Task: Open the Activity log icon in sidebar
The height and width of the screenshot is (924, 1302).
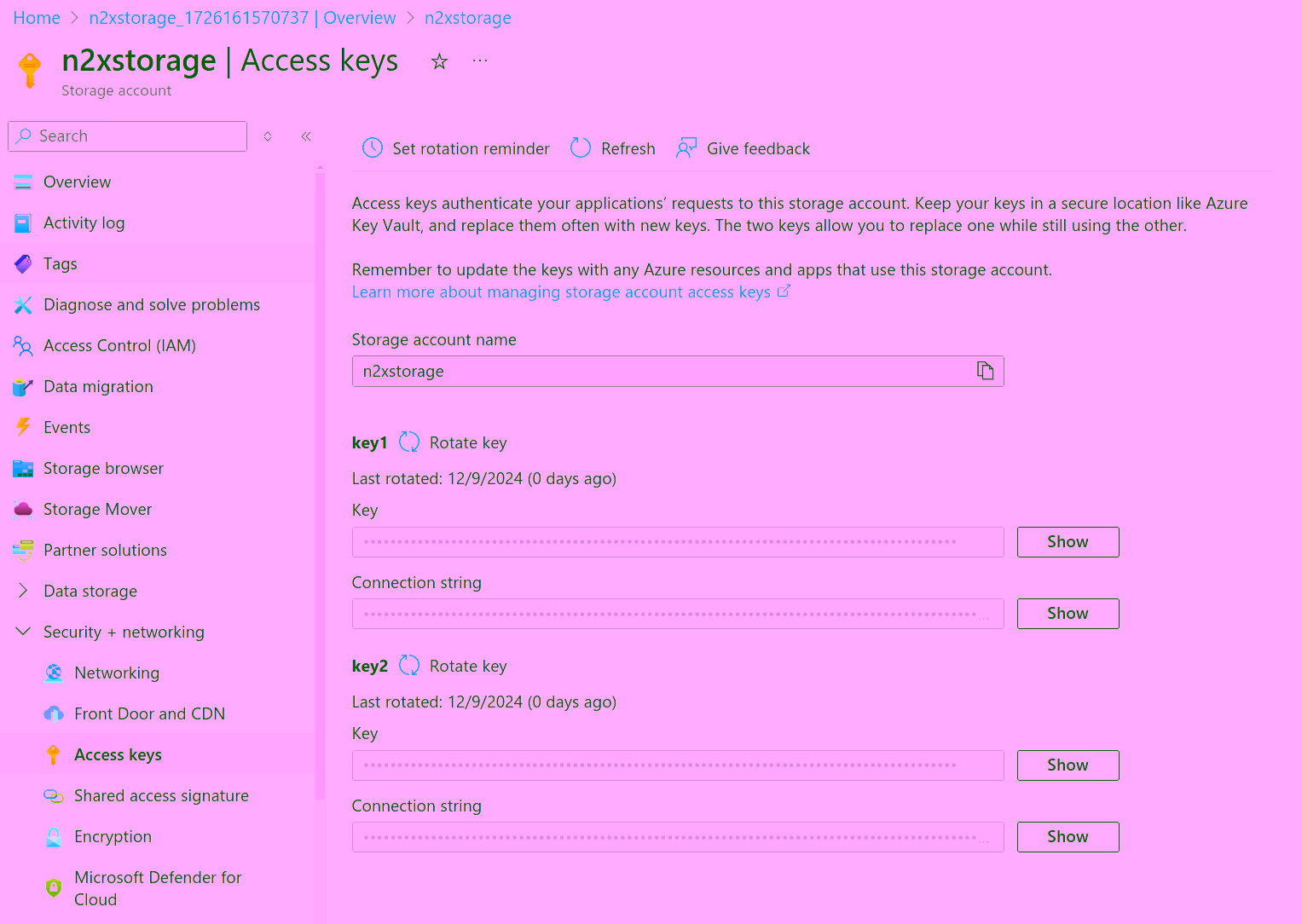Action: (23, 222)
